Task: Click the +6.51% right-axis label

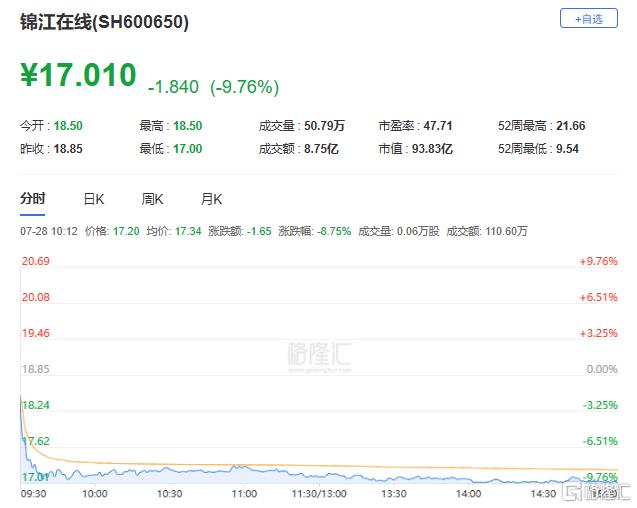Action: tap(599, 297)
